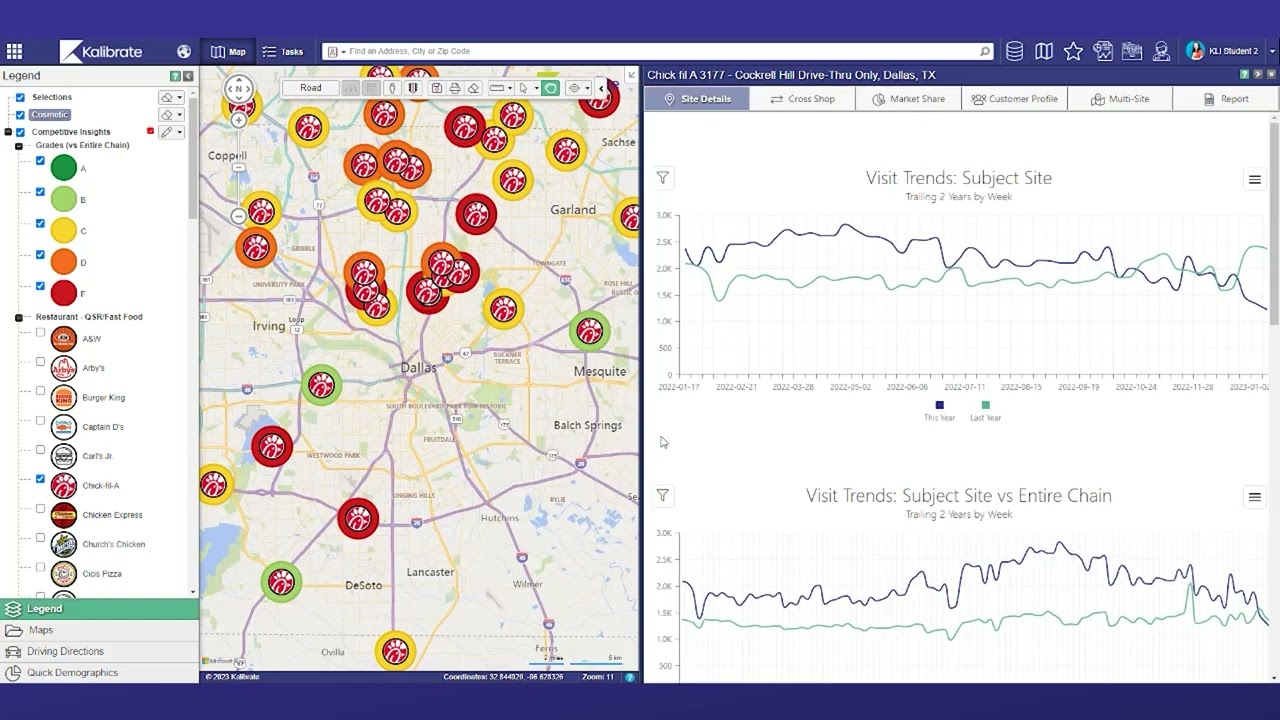Select the Site Details tab
The image size is (1280, 720).
pyautogui.click(x=697, y=99)
